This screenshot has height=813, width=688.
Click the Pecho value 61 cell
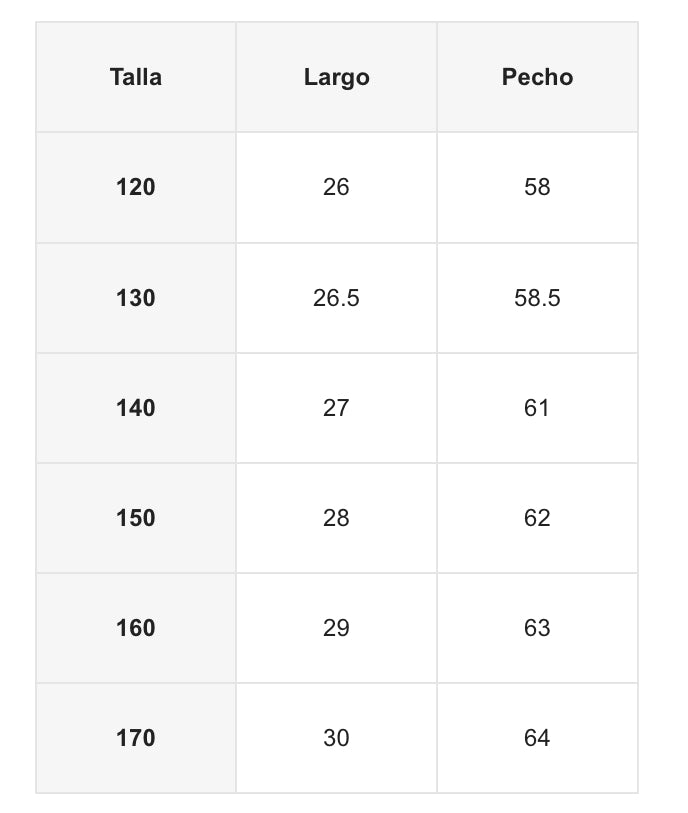tap(537, 408)
